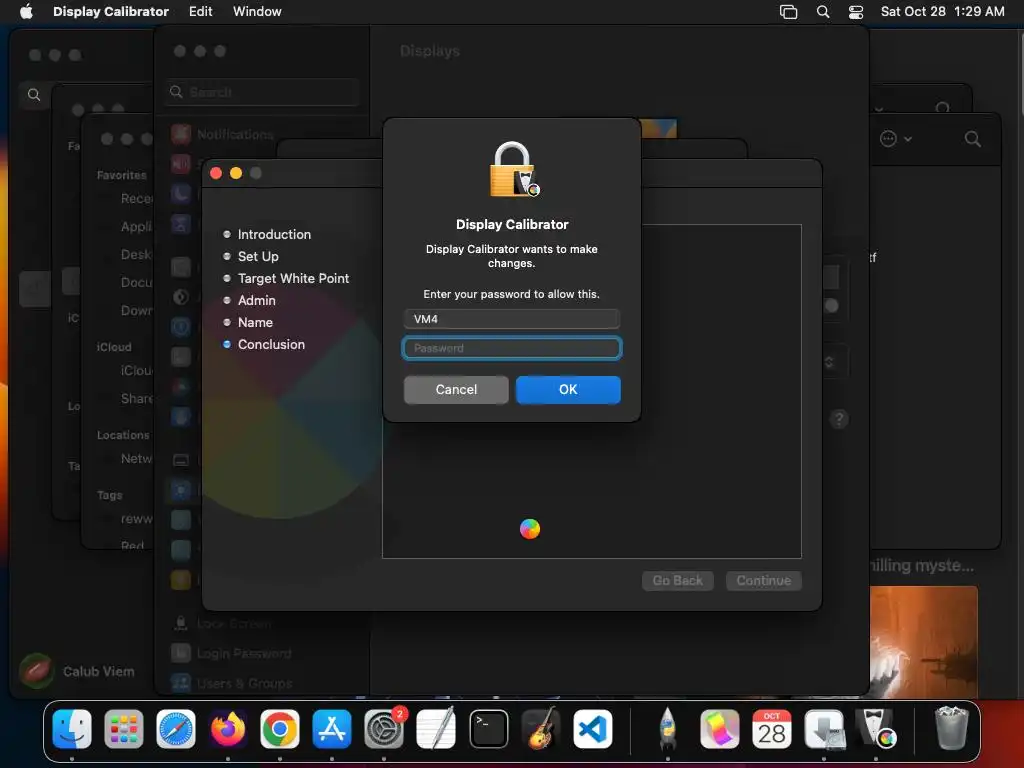1024x768 pixels.
Task: Open the downloads installer icon in Dock
Action: pyautogui.click(x=824, y=728)
